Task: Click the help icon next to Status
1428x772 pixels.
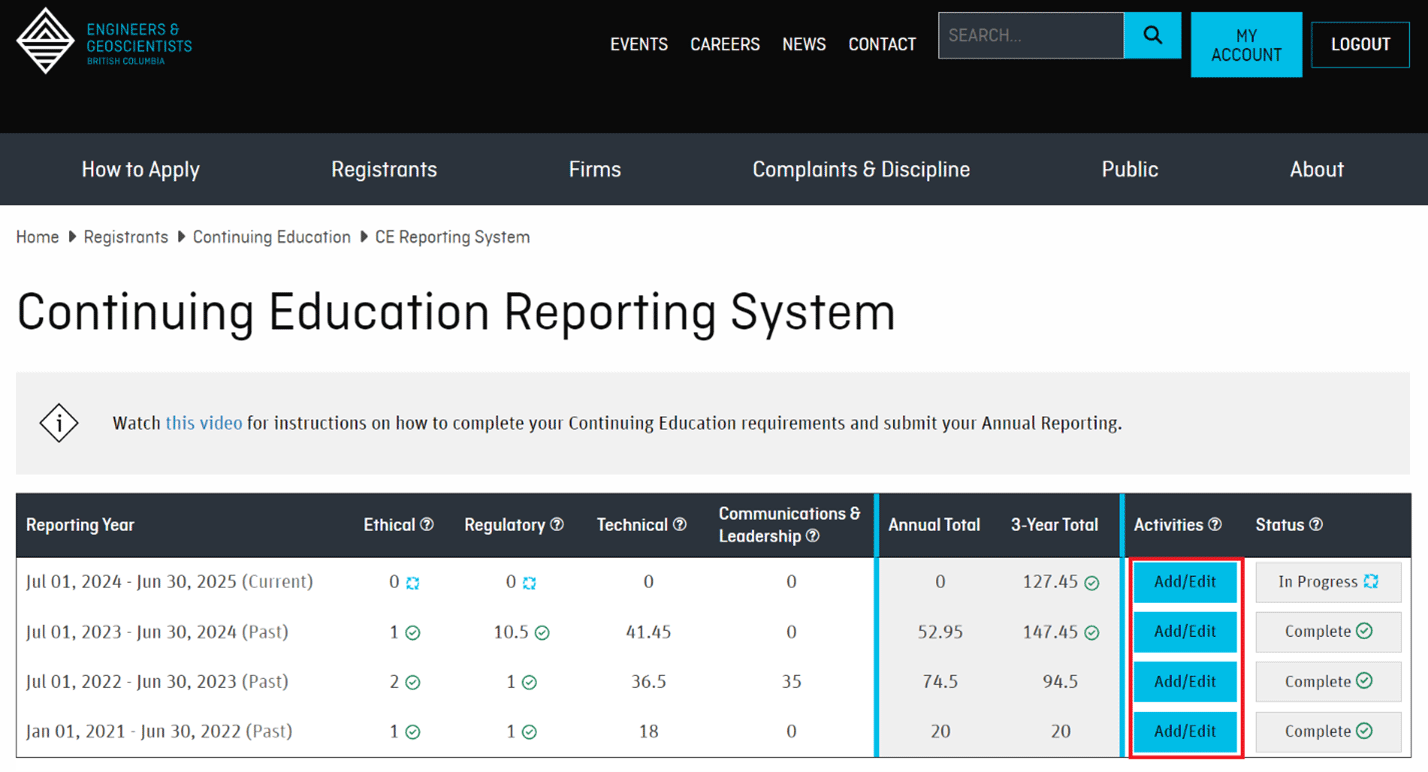Action: [1316, 525]
